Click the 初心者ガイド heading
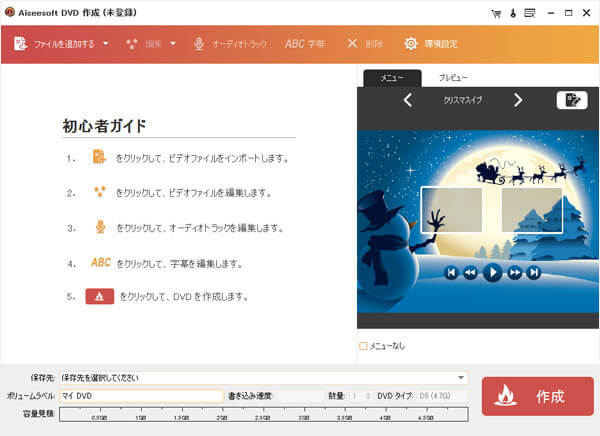600x436 pixels. (104, 126)
